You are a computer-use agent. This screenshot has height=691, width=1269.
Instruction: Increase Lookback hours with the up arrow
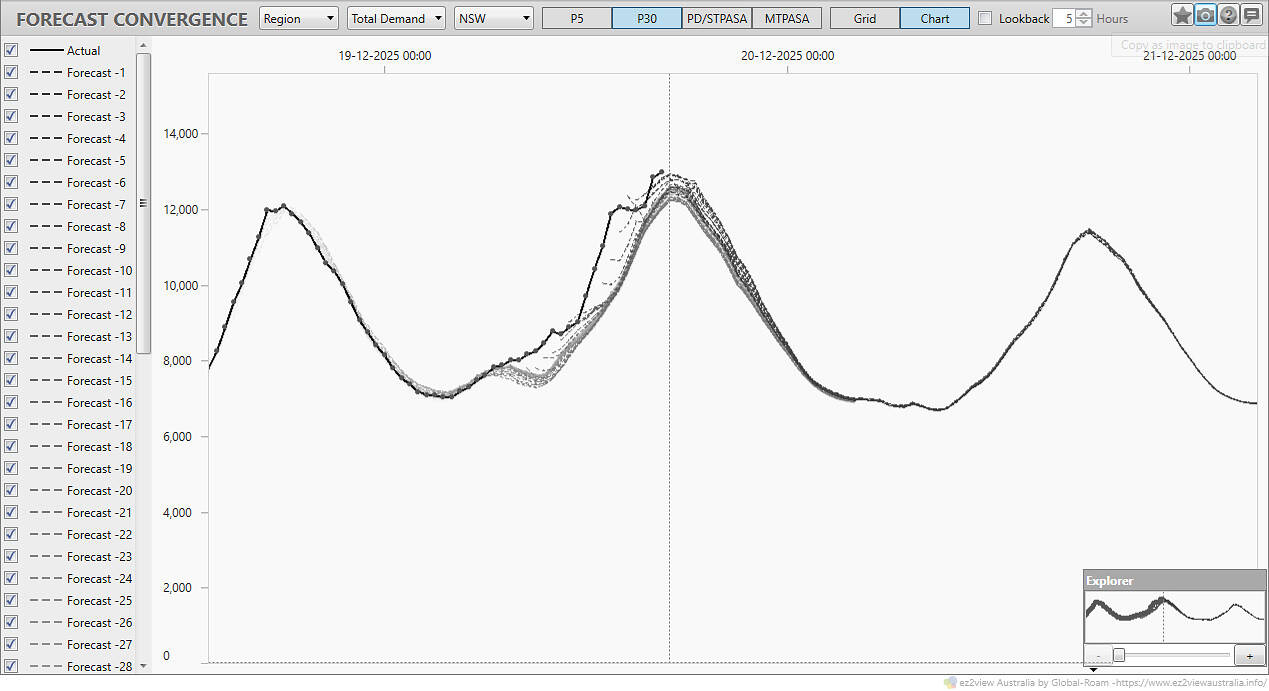click(x=1084, y=14)
